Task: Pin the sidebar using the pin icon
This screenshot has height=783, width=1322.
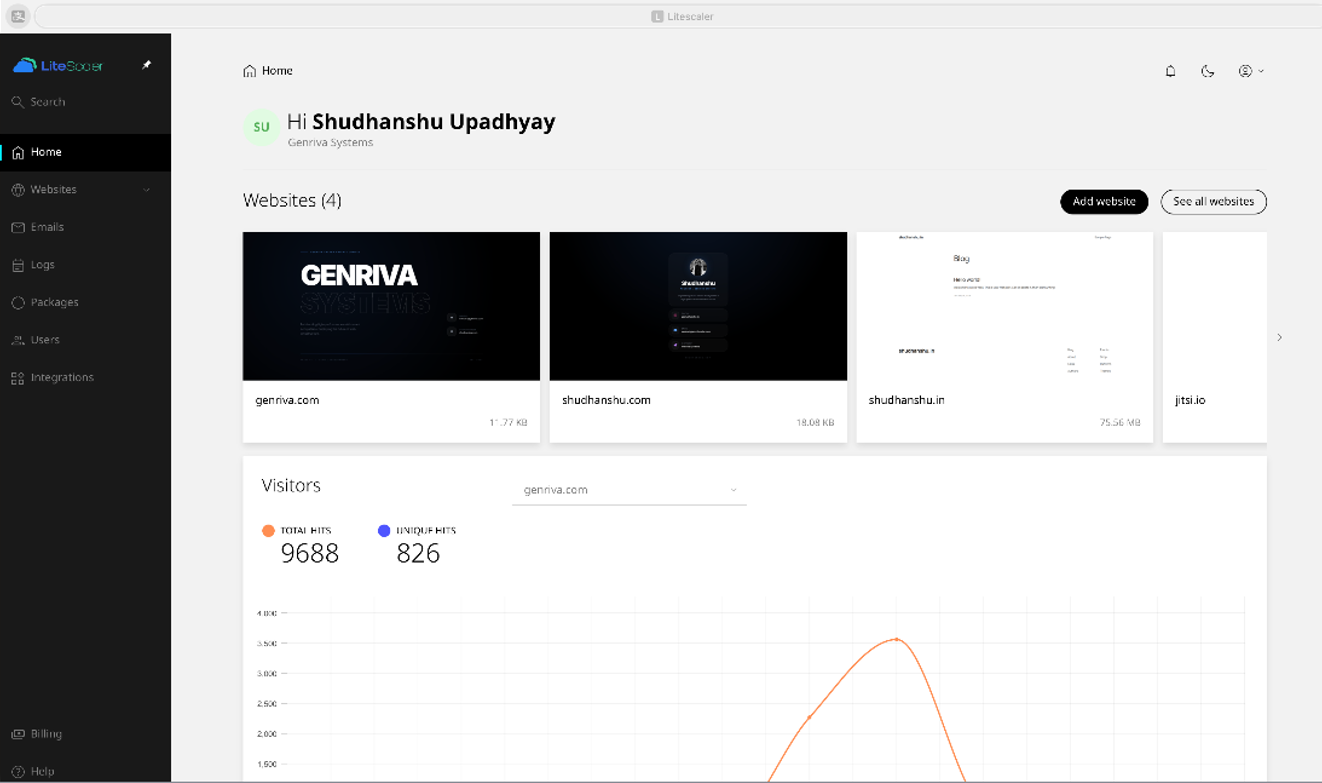Action: [147, 63]
